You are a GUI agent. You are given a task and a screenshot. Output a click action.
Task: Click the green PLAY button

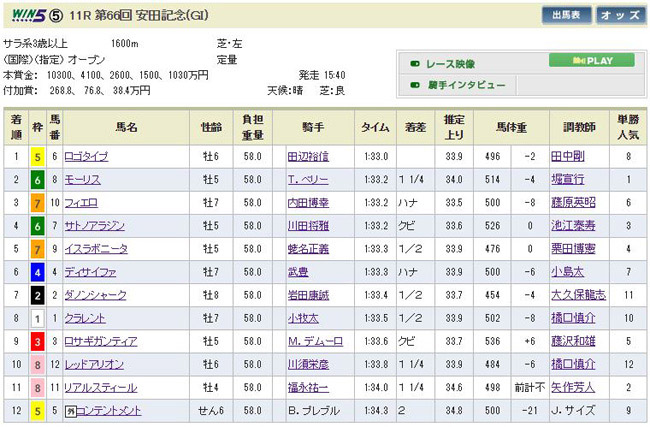pos(592,60)
